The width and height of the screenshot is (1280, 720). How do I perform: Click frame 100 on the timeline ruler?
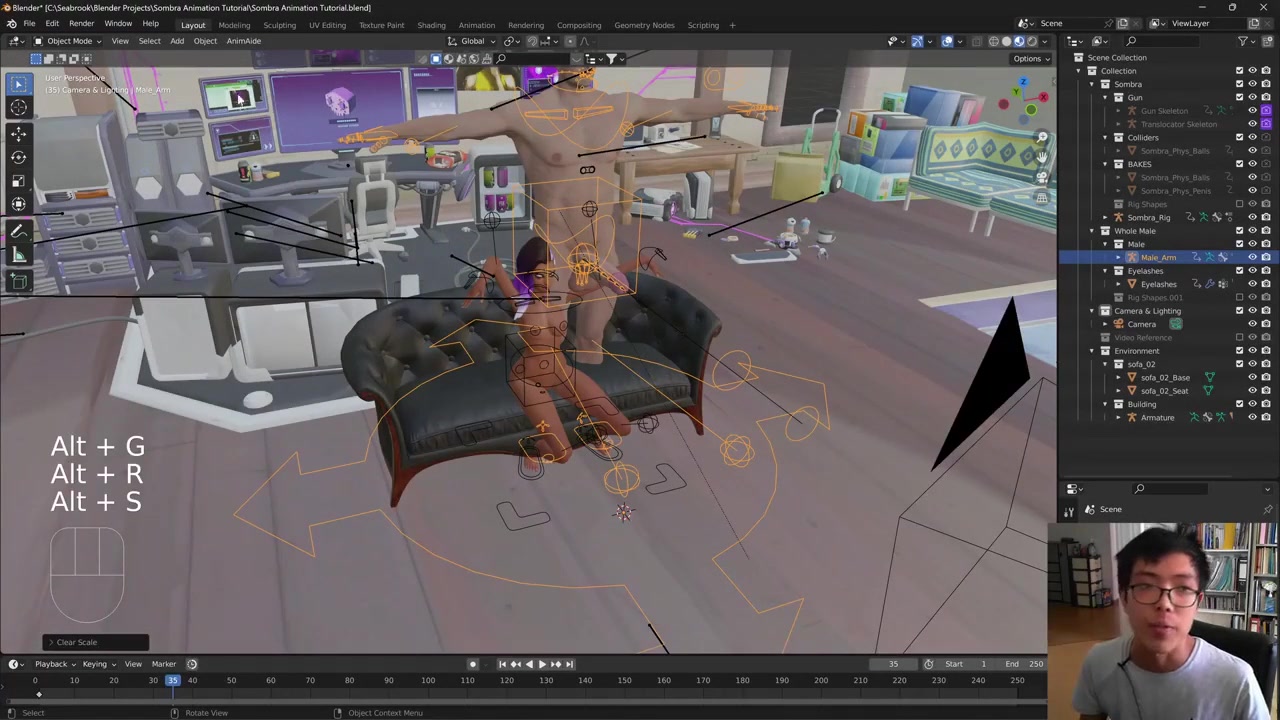tap(428, 681)
